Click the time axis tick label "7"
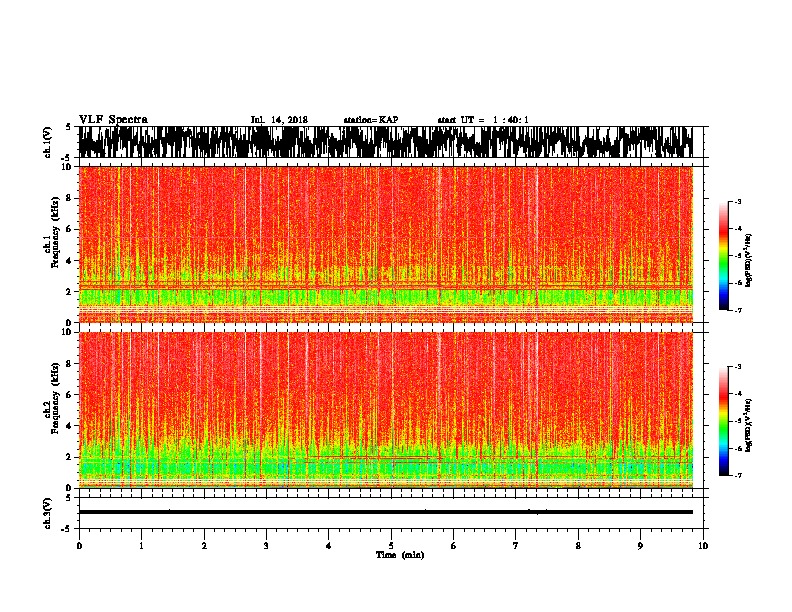Image resolution: width=792 pixels, height=612 pixels. pyautogui.click(x=516, y=546)
